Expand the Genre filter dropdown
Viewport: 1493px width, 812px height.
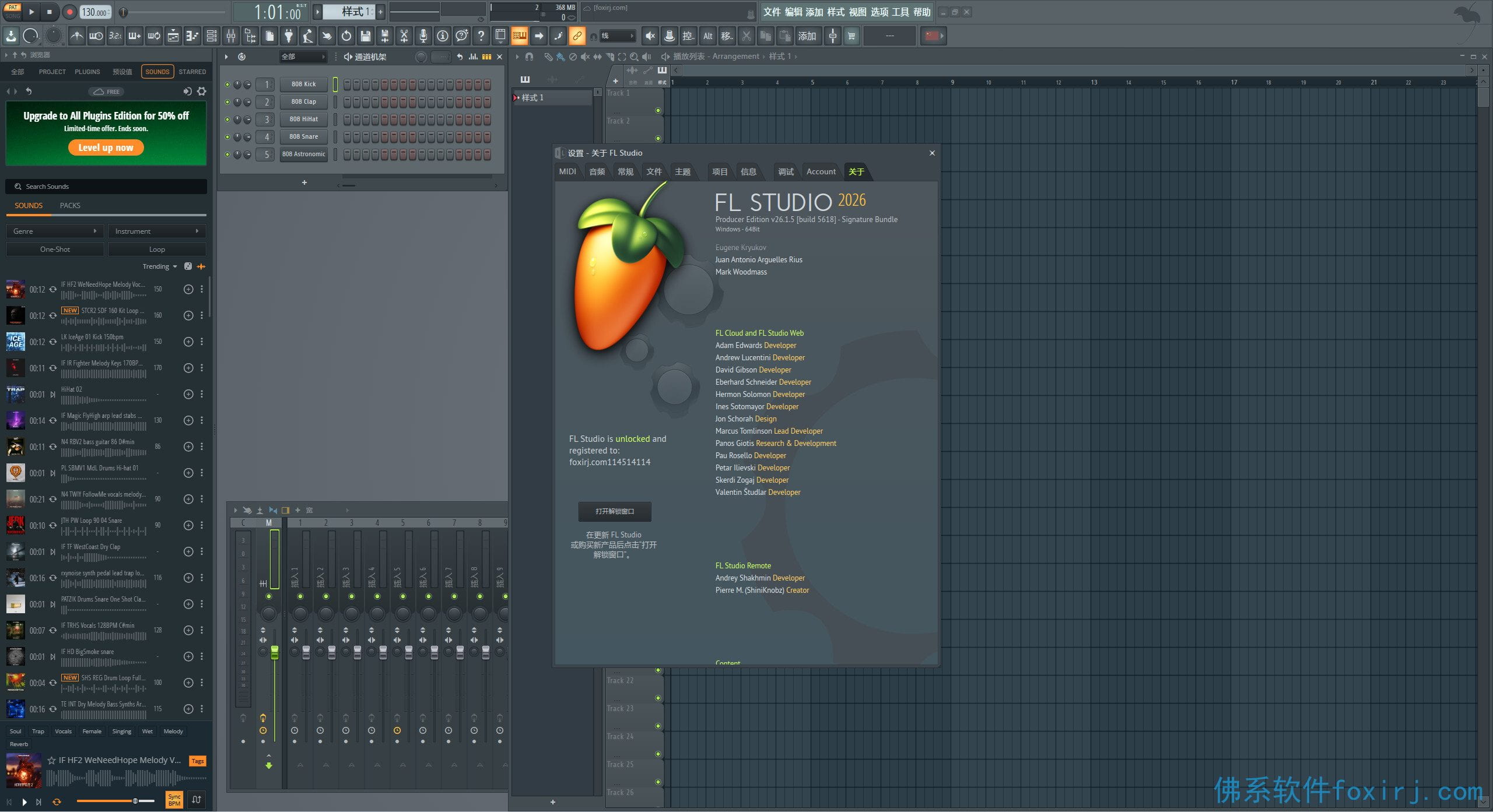(x=55, y=231)
